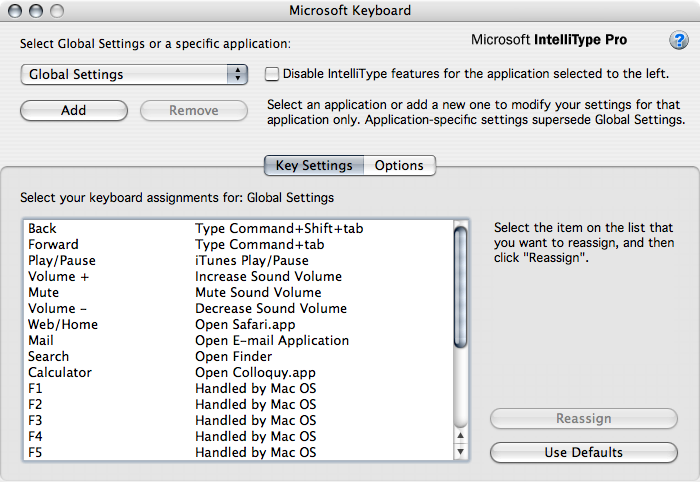This screenshot has height=482, width=700.
Task: Click the window zoom button in title bar
Action: point(57,11)
